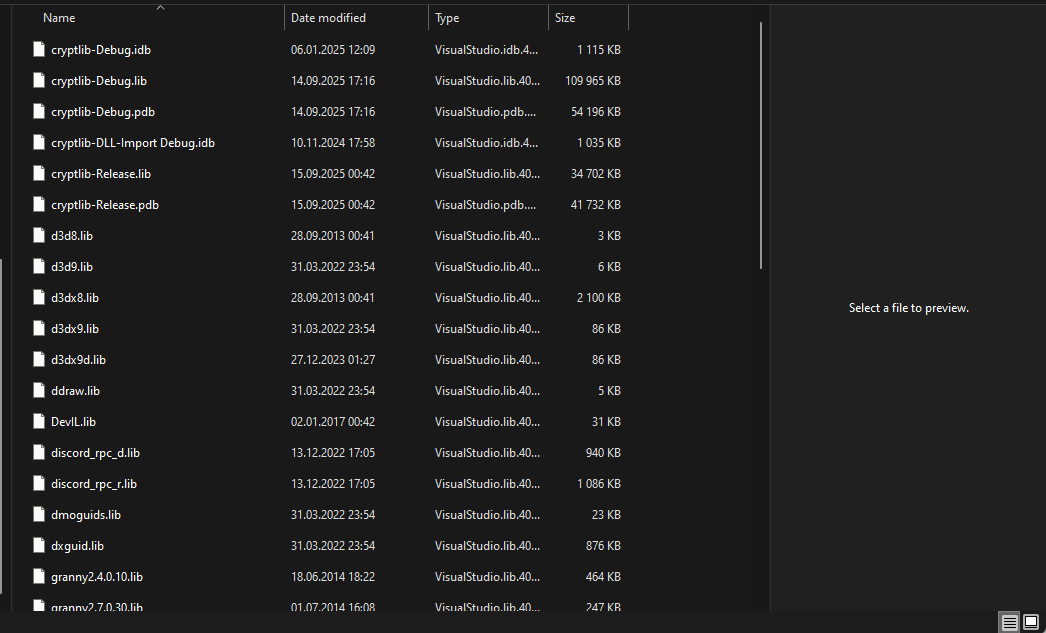Select cryptlib-DLL-Import Debug.idb file
The width and height of the screenshot is (1046, 633).
tap(132, 142)
